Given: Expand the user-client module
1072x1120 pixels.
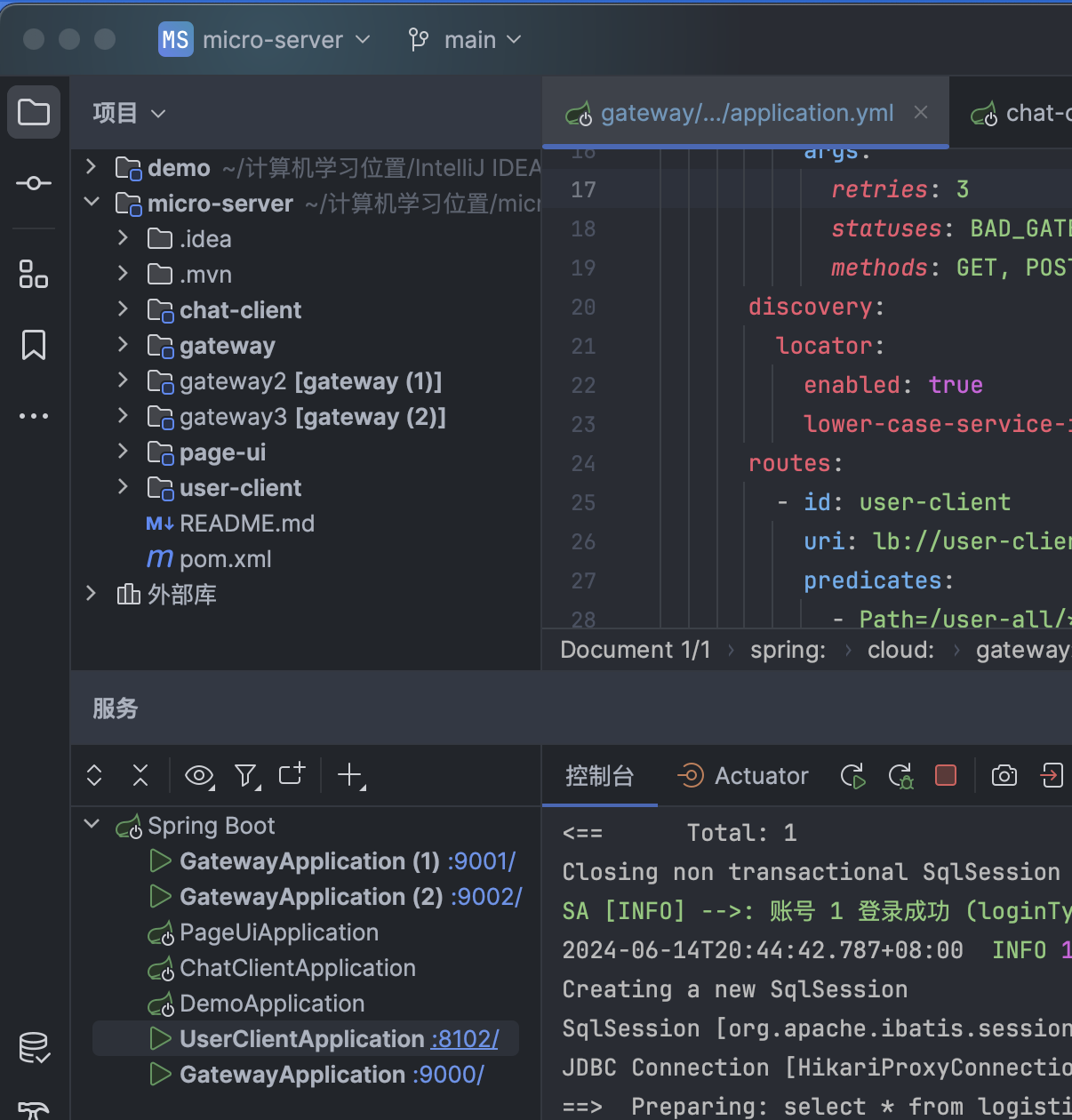Looking at the screenshot, I should (x=123, y=486).
